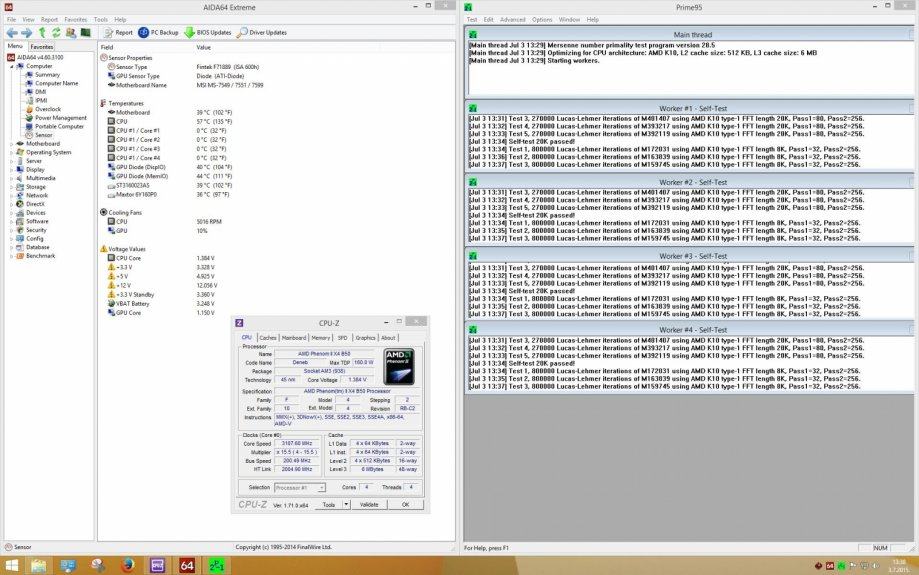919x575 pixels.
Task: Click the green up-level arrow in AIDA64
Action: tap(42, 33)
